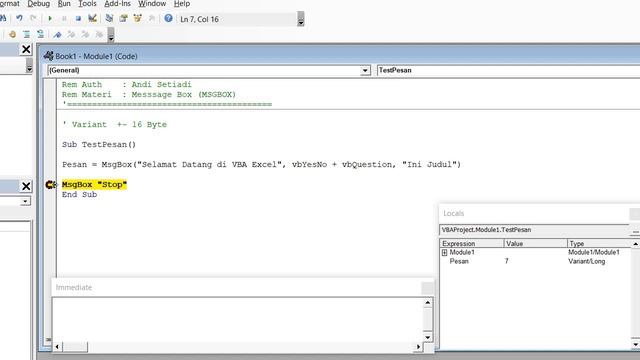Click the Module1/Module1 type cell
Screen dimensions: 640x360
pos(593,252)
